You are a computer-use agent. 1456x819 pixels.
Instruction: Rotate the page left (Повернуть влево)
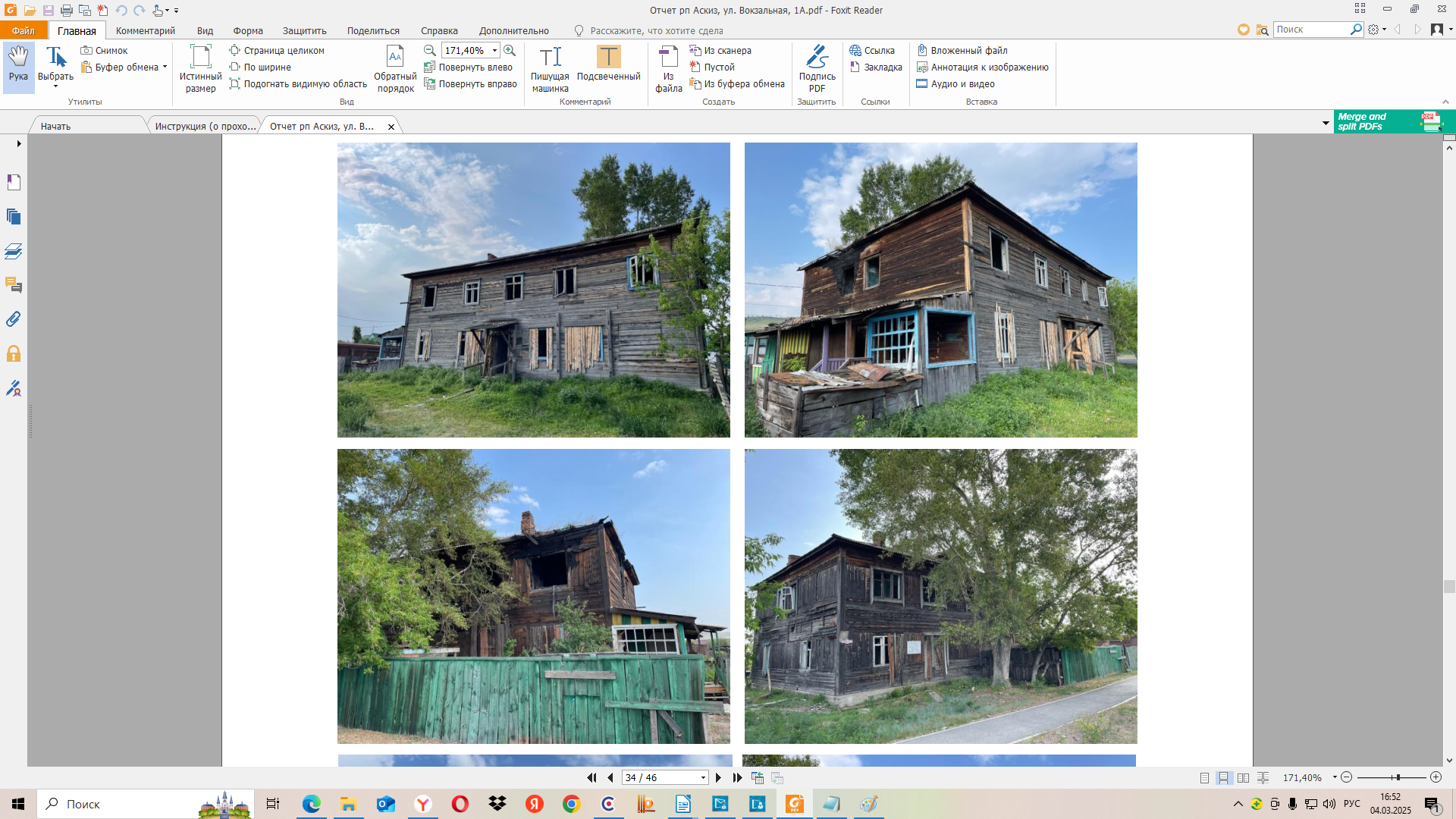point(468,67)
